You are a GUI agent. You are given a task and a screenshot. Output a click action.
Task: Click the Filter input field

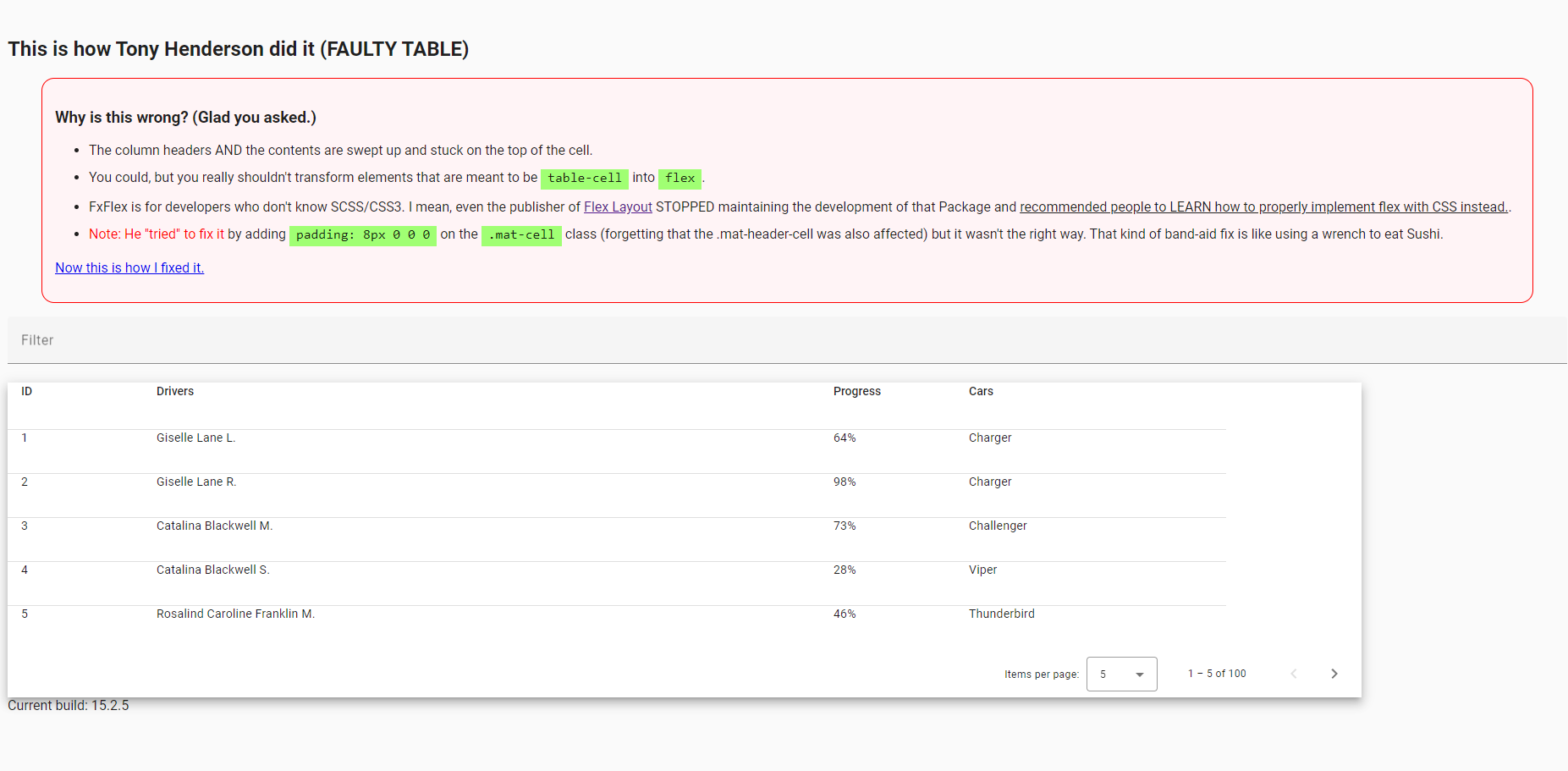[786, 340]
